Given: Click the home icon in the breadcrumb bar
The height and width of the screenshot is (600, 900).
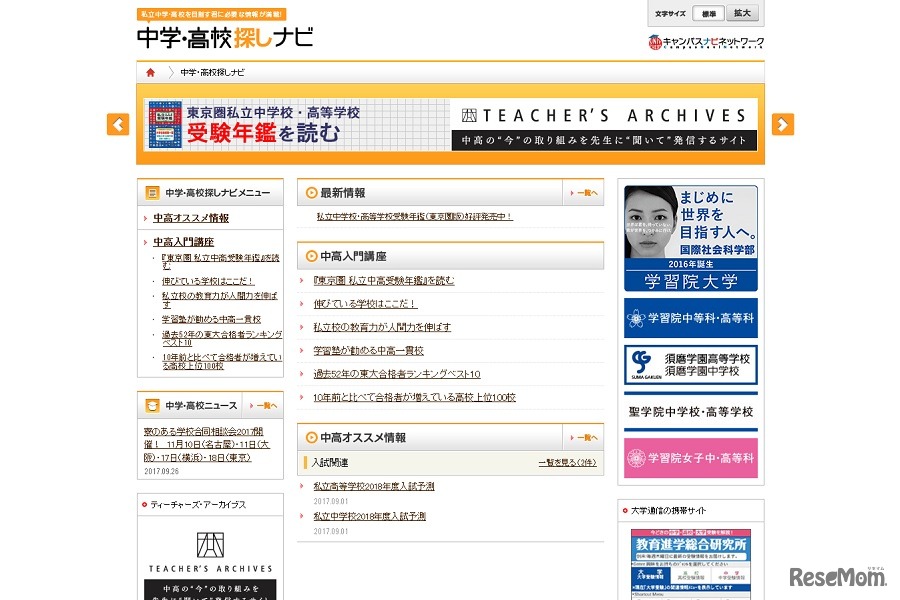Looking at the screenshot, I should (x=150, y=71).
